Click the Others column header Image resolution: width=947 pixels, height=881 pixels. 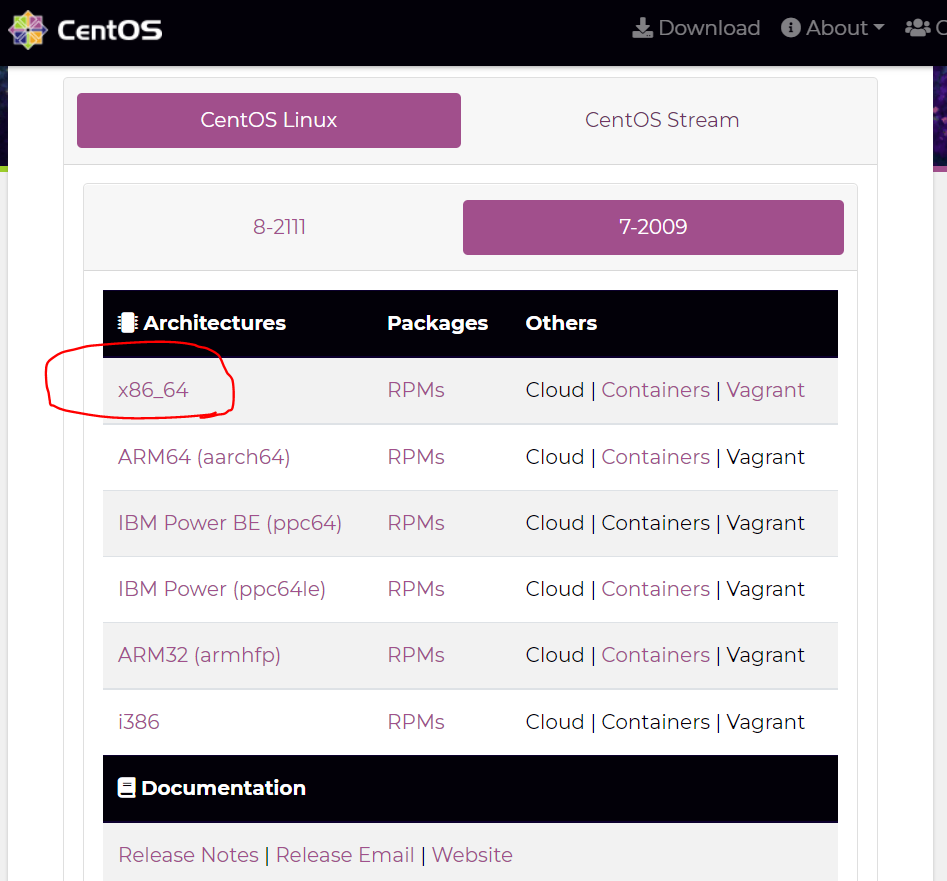pos(561,323)
